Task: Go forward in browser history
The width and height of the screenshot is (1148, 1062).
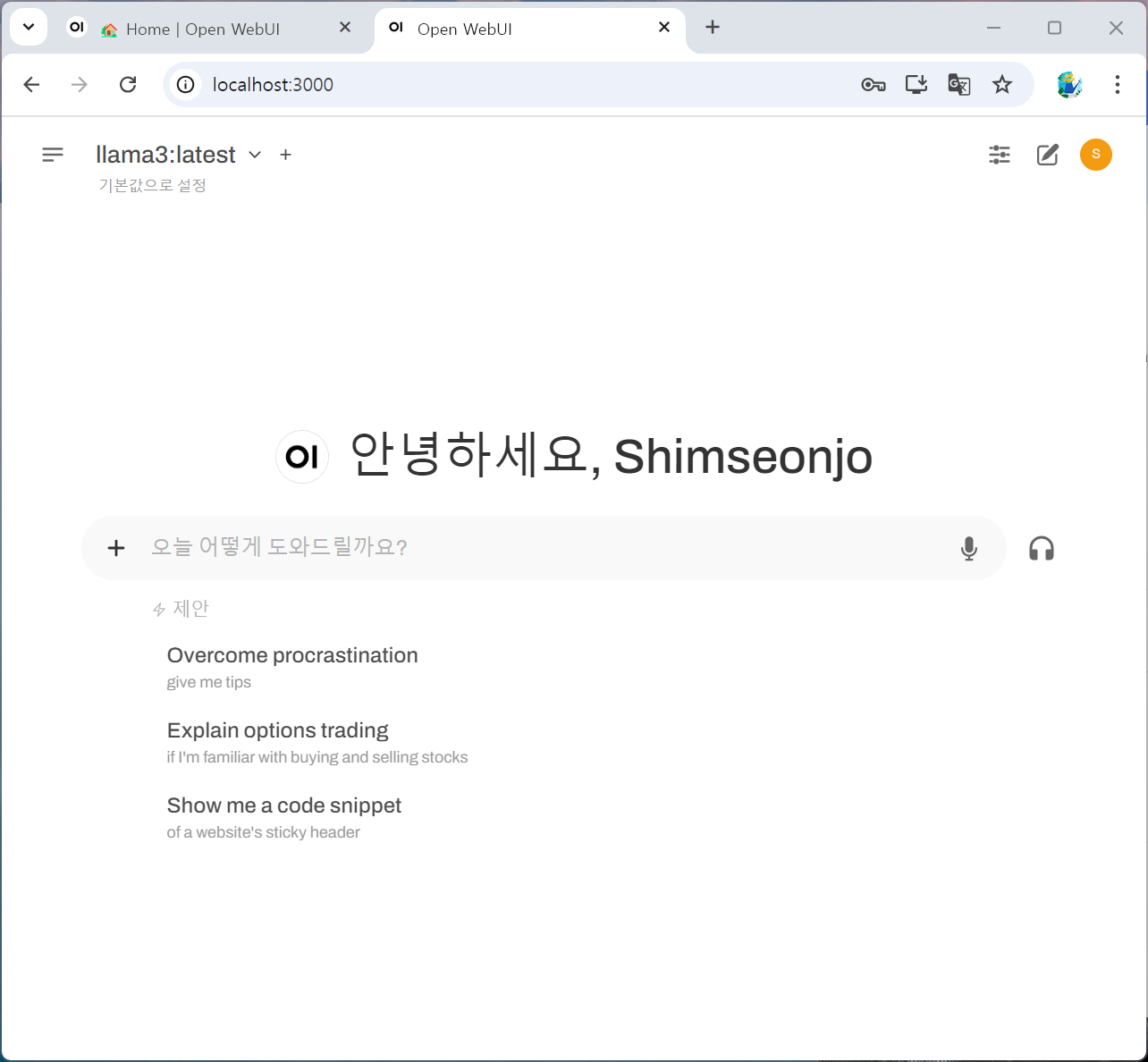Action: click(x=80, y=85)
